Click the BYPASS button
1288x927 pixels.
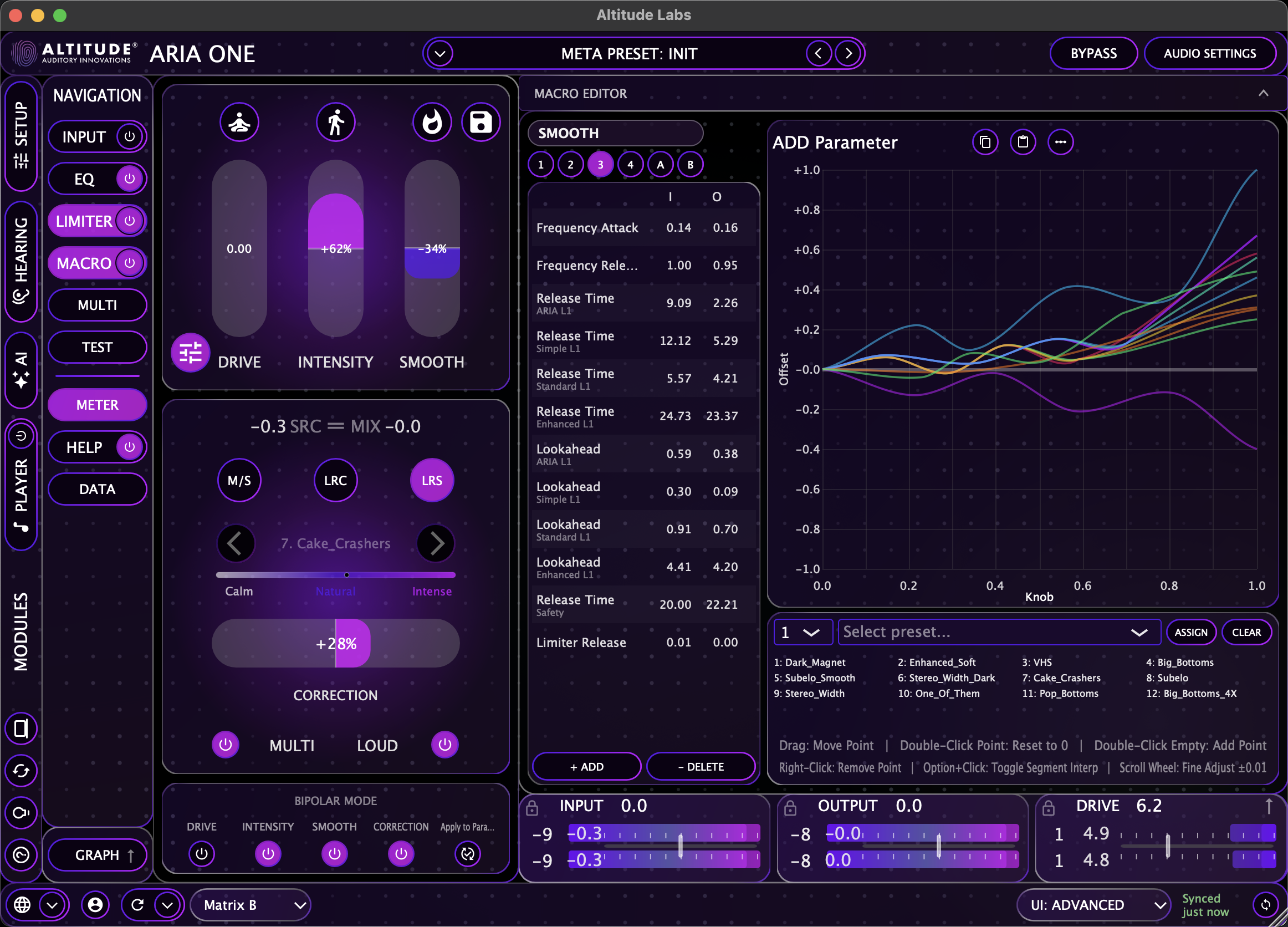pos(1093,53)
